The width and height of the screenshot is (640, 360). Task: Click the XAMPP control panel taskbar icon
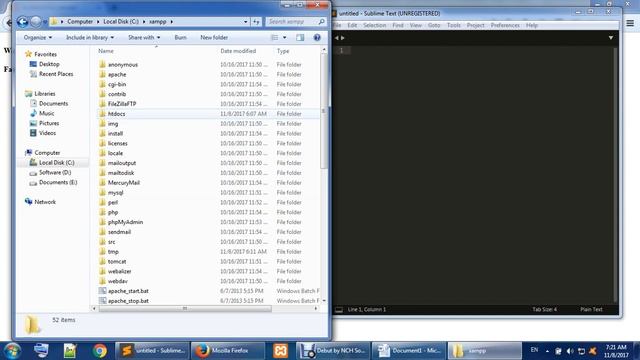tap(280, 351)
